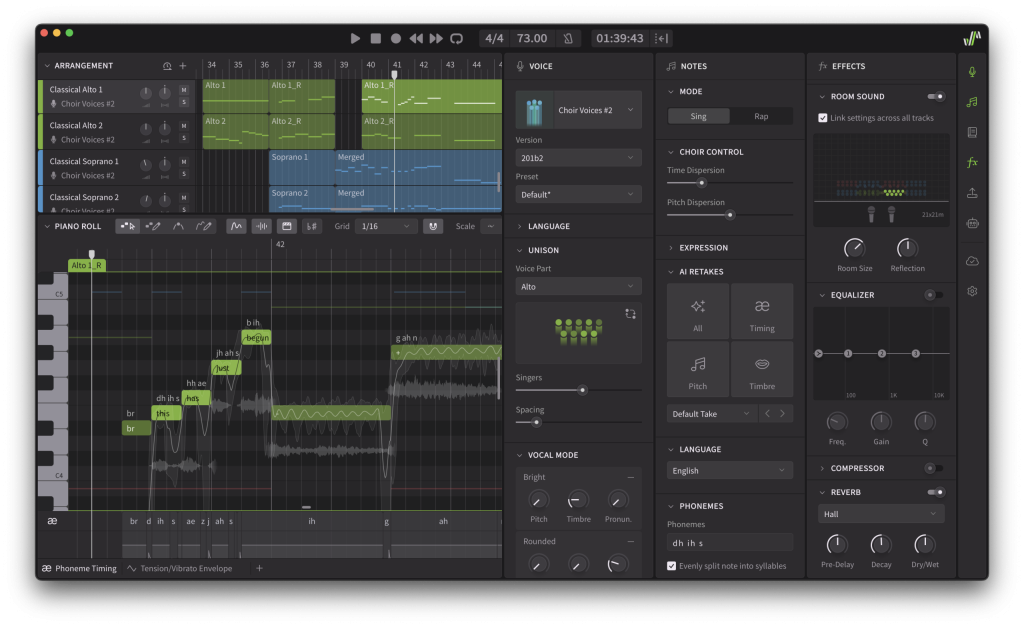The width and height of the screenshot is (1024, 627).
Task: Open the Reverb Hall type dropdown
Action: (880, 514)
